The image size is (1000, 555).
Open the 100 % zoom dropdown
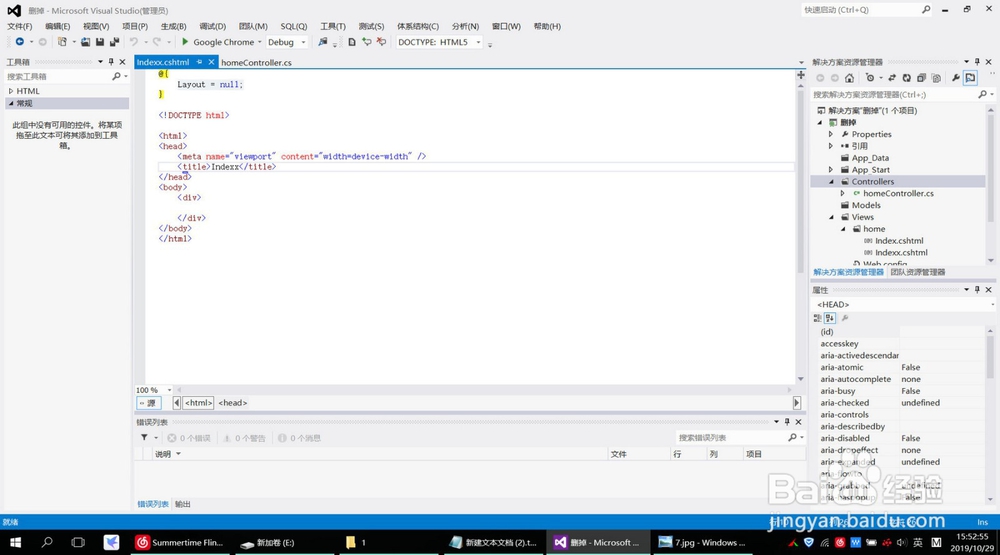pyautogui.click(x=169, y=390)
